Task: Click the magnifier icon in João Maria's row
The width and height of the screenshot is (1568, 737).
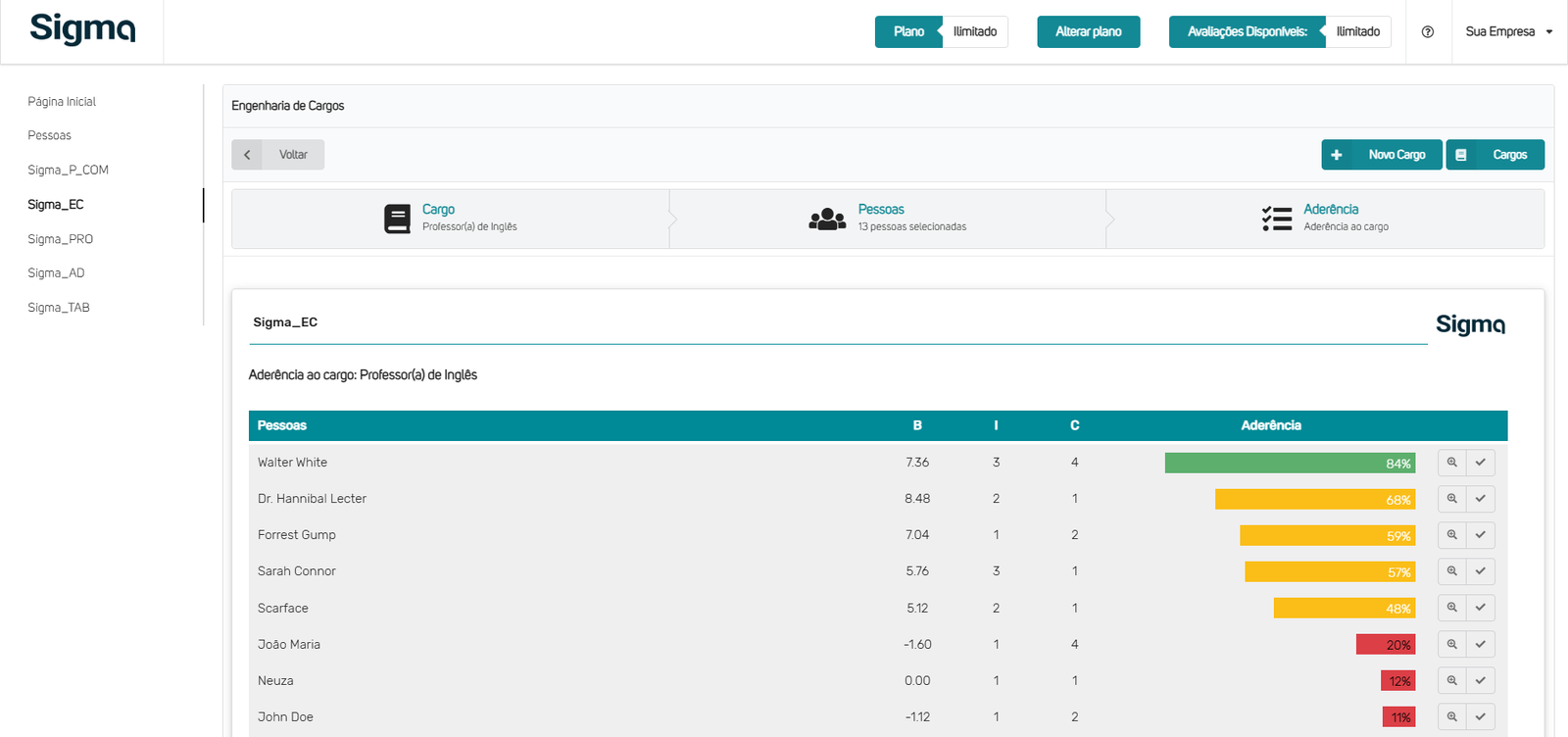Action: tap(1451, 644)
